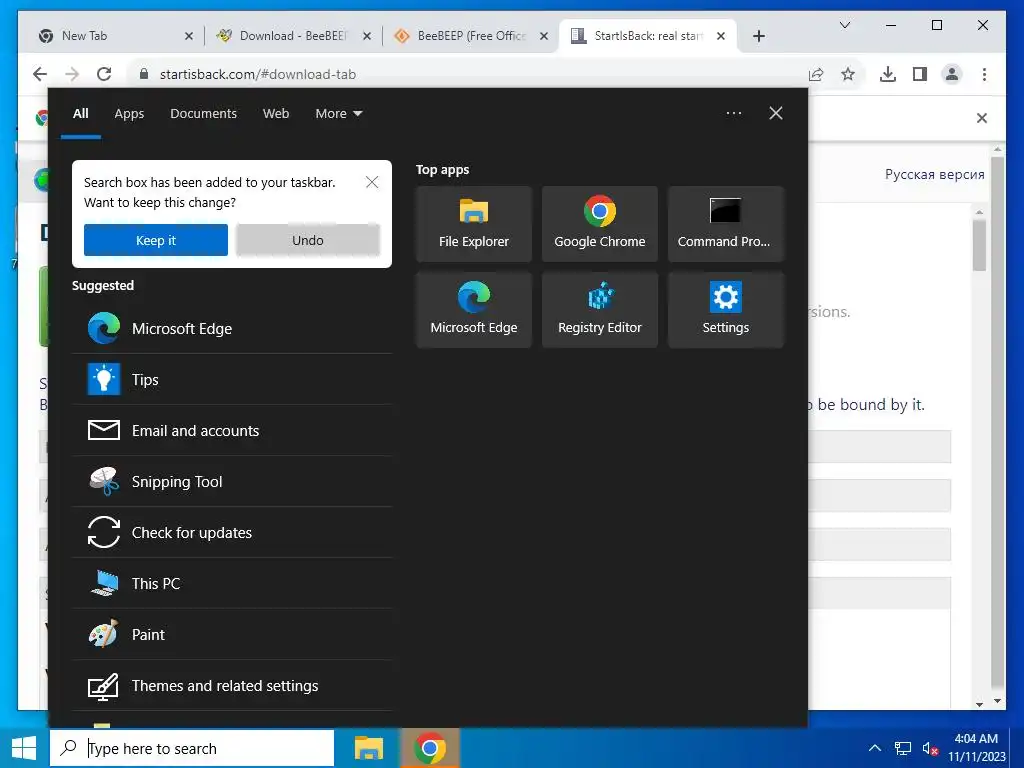The width and height of the screenshot is (1024, 768).
Task: Open Chrome tab search chevron
Action: tap(844, 25)
